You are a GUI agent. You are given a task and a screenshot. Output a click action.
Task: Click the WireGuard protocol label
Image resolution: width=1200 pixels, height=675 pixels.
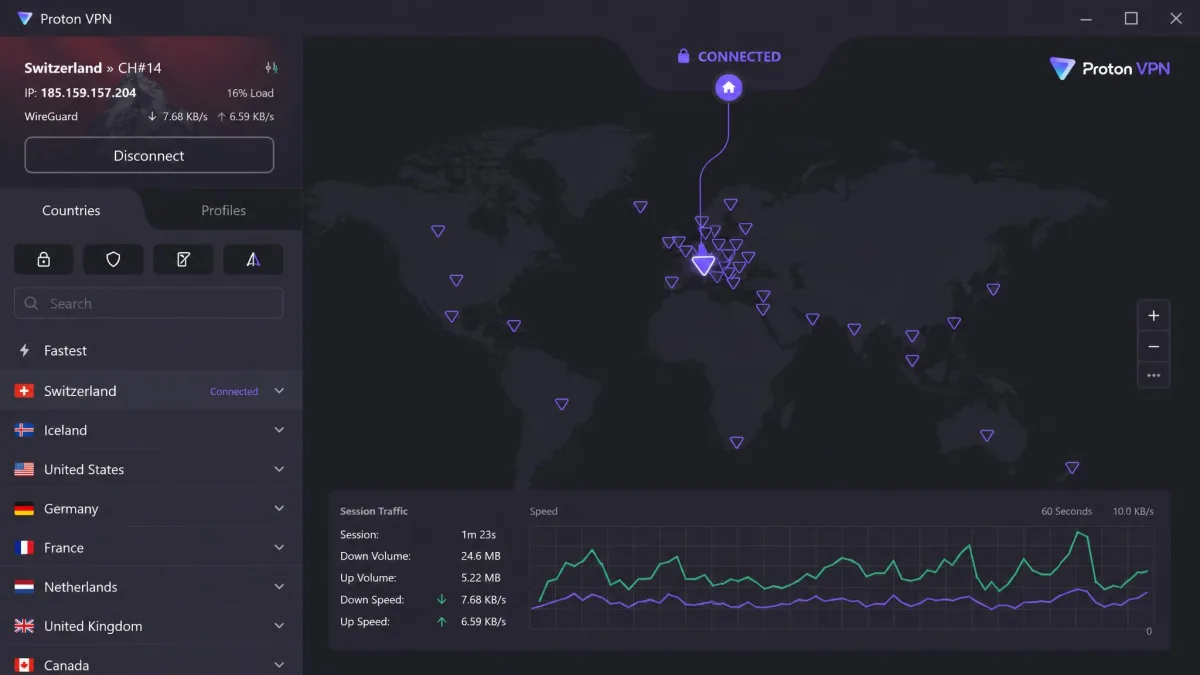click(51, 116)
